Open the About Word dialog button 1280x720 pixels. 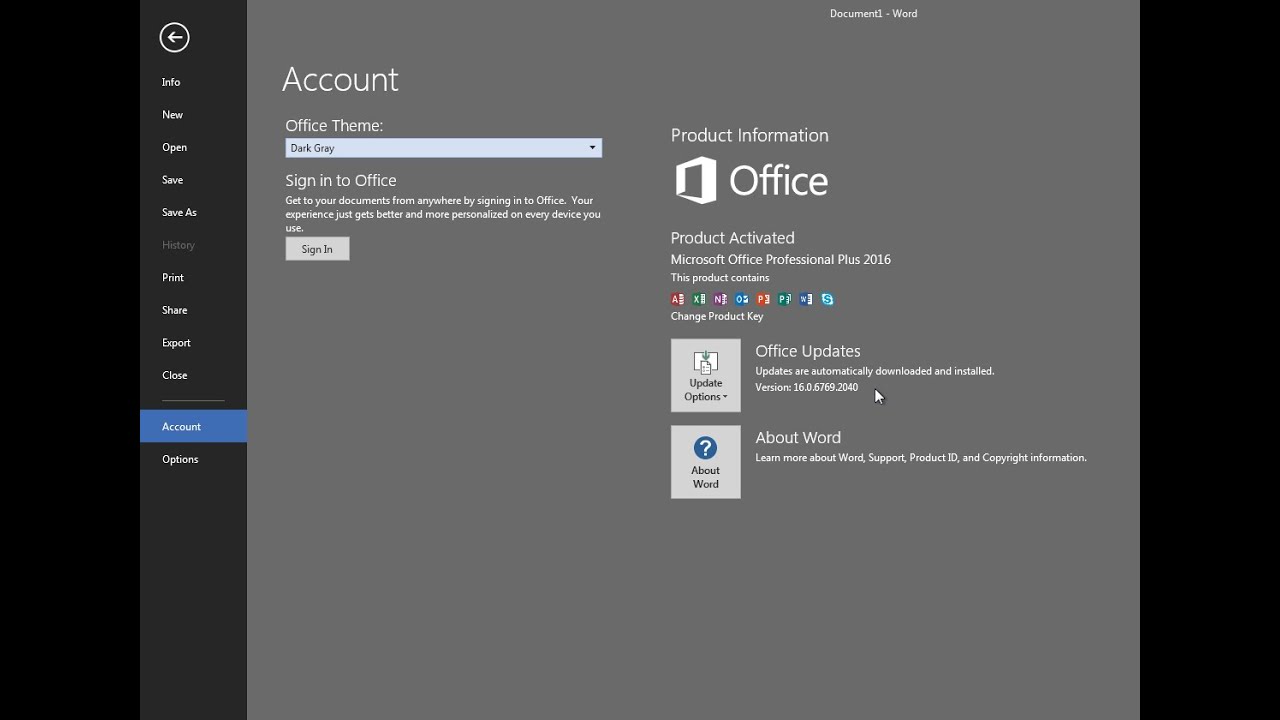pyautogui.click(x=706, y=462)
